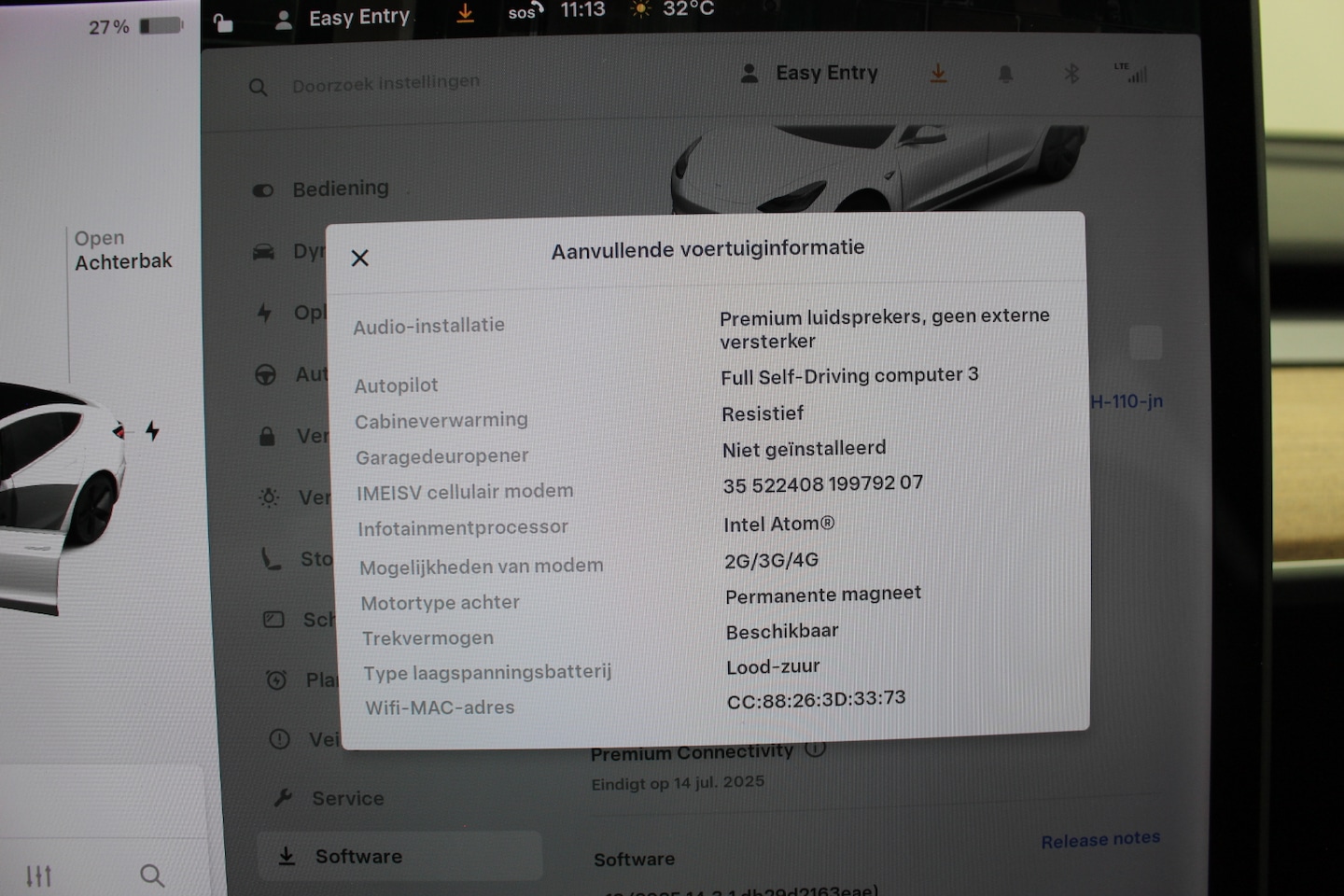Click the Autopilot row label in dialog
1344x896 pixels.
[396, 385]
